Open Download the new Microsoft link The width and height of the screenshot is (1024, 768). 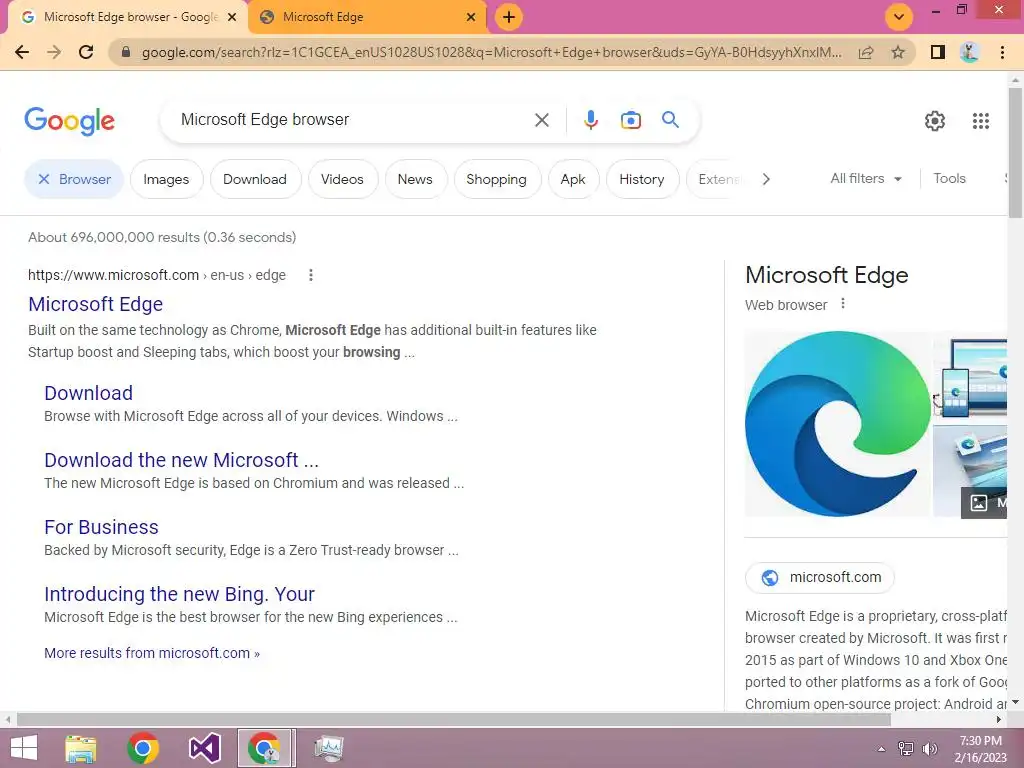pyautogui.click(x=182, y=460)
